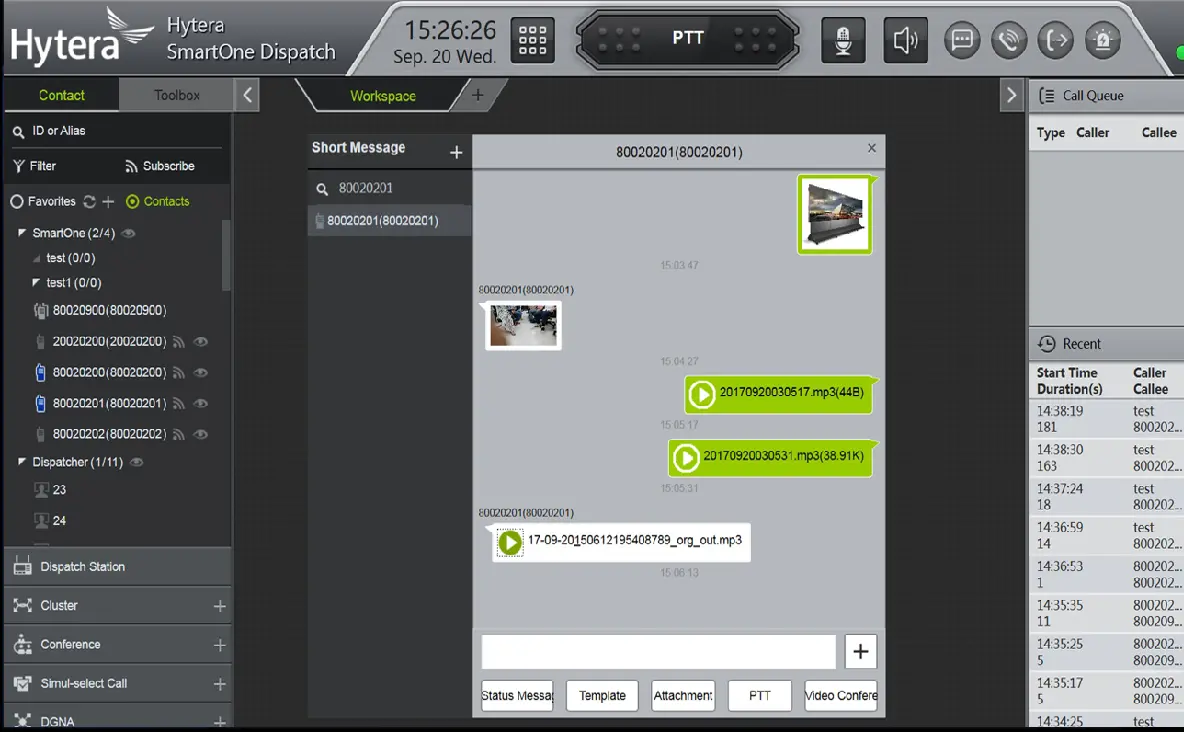Image resolution: width=1184 pixels, height=732 pixels.
Task: Click the dial pad grid icon
Action: point(532,40)
